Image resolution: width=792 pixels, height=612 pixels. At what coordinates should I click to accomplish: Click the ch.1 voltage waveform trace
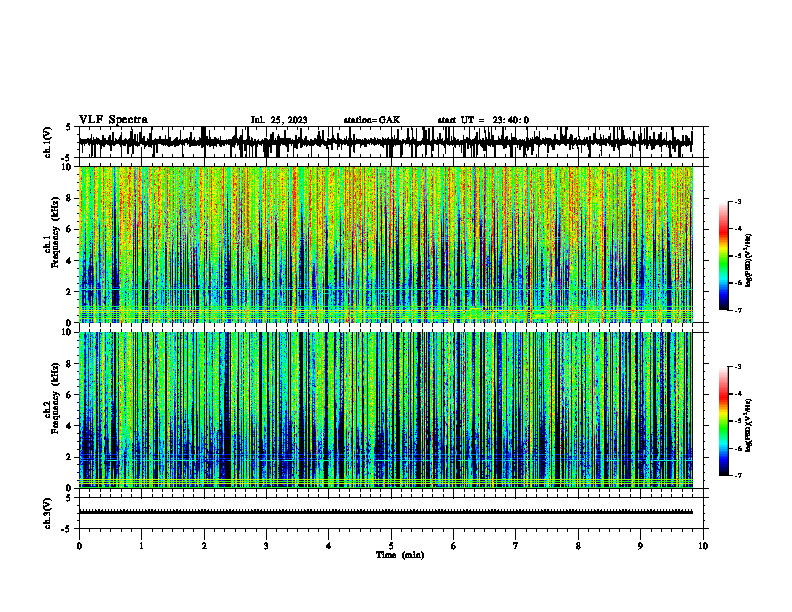(385, 142)
